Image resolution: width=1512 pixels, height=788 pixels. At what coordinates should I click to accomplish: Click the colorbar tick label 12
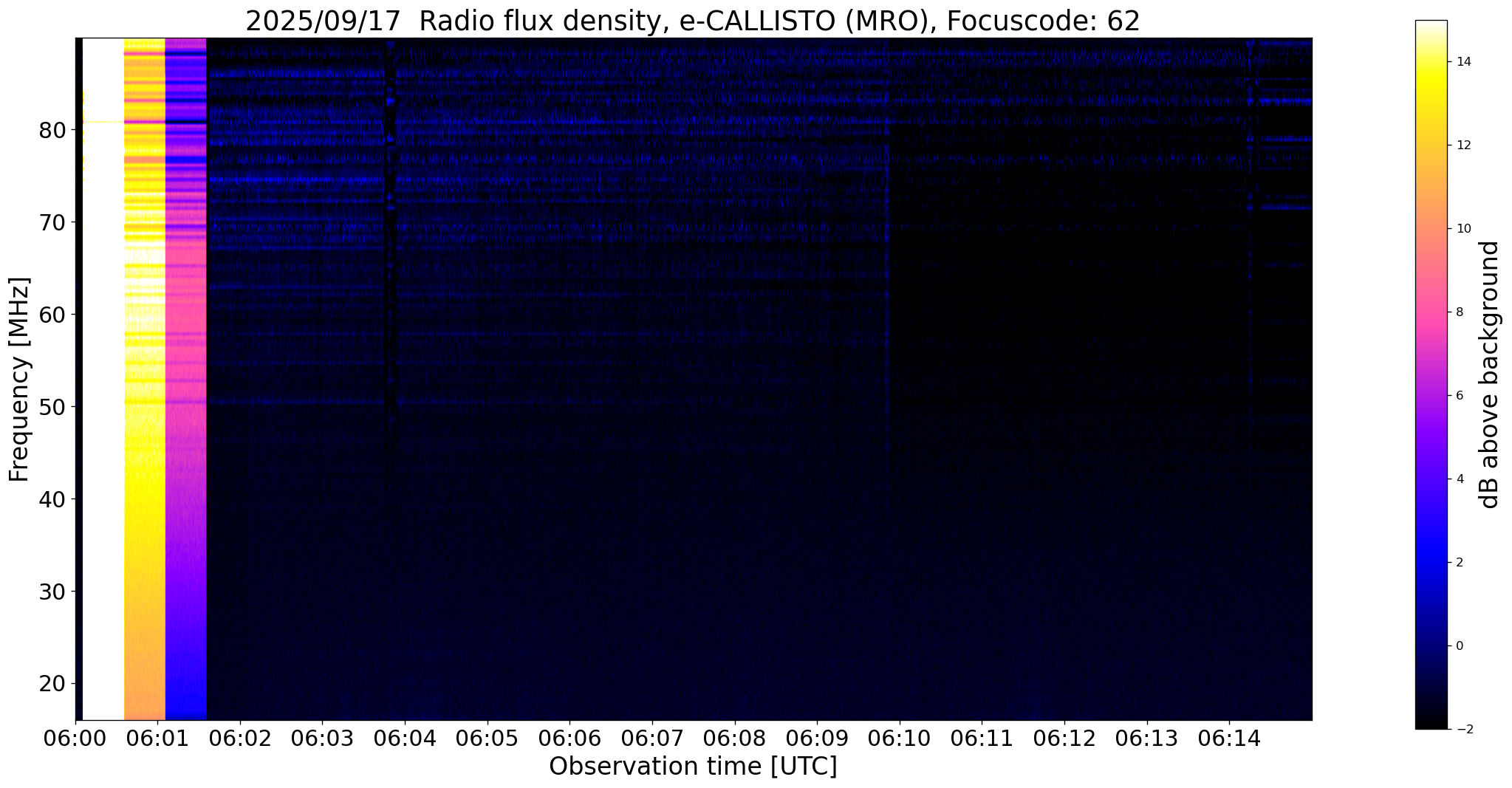click(x=1463, y=145)
